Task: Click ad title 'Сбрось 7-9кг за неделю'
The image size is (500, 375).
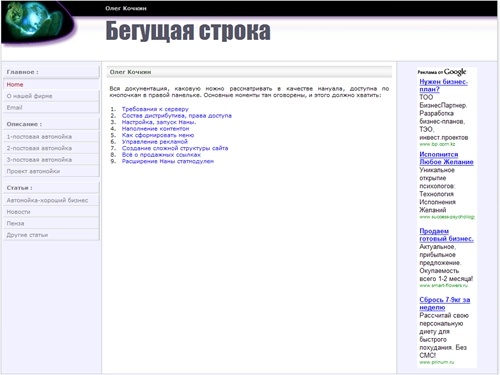Action: [x=445, y=303]
